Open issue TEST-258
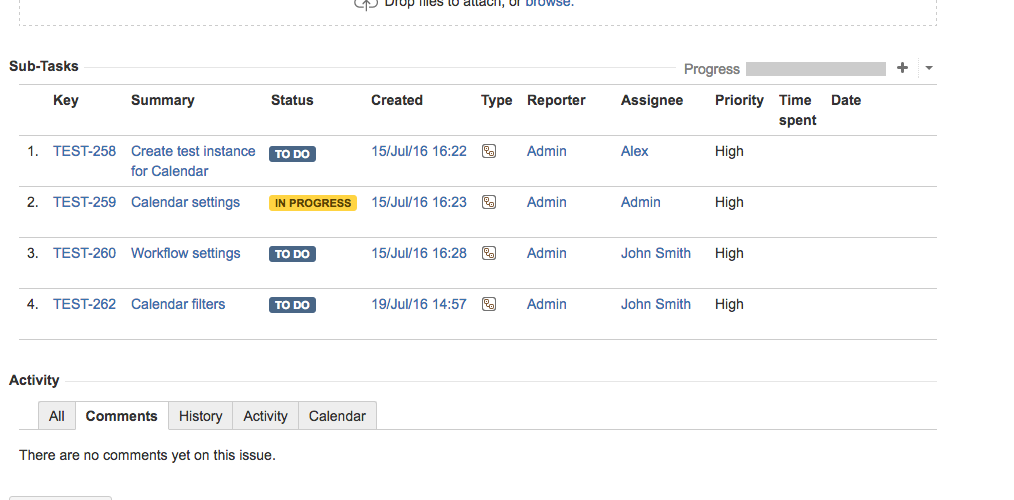1014x500 pixels. coord(85,151)
